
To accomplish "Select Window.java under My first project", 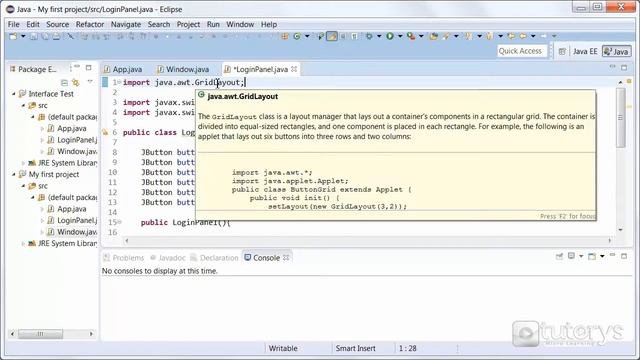I will [x=77, y=232].
